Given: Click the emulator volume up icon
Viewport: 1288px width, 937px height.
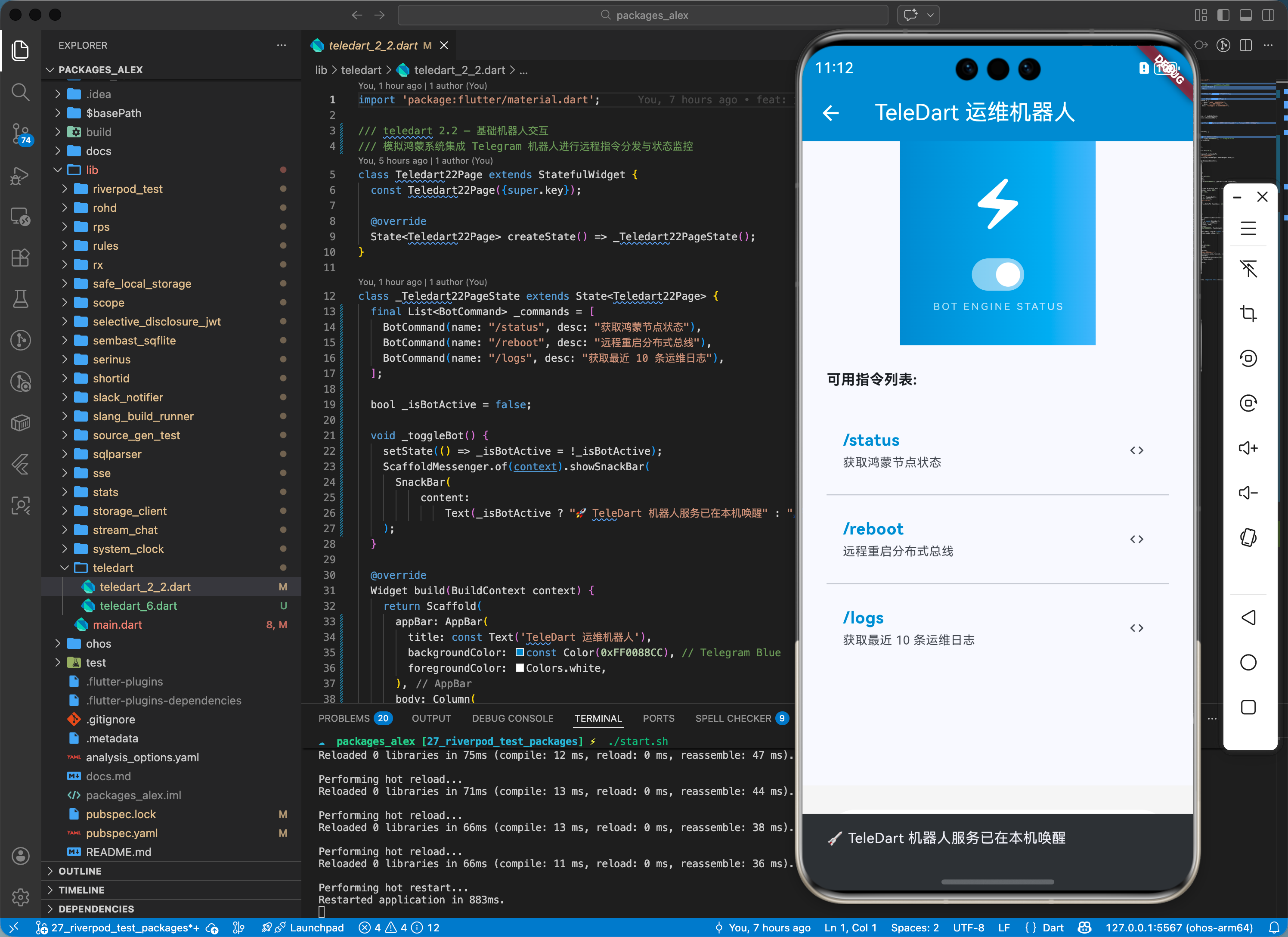Looking at the screenshot, I should point(1248,448).
